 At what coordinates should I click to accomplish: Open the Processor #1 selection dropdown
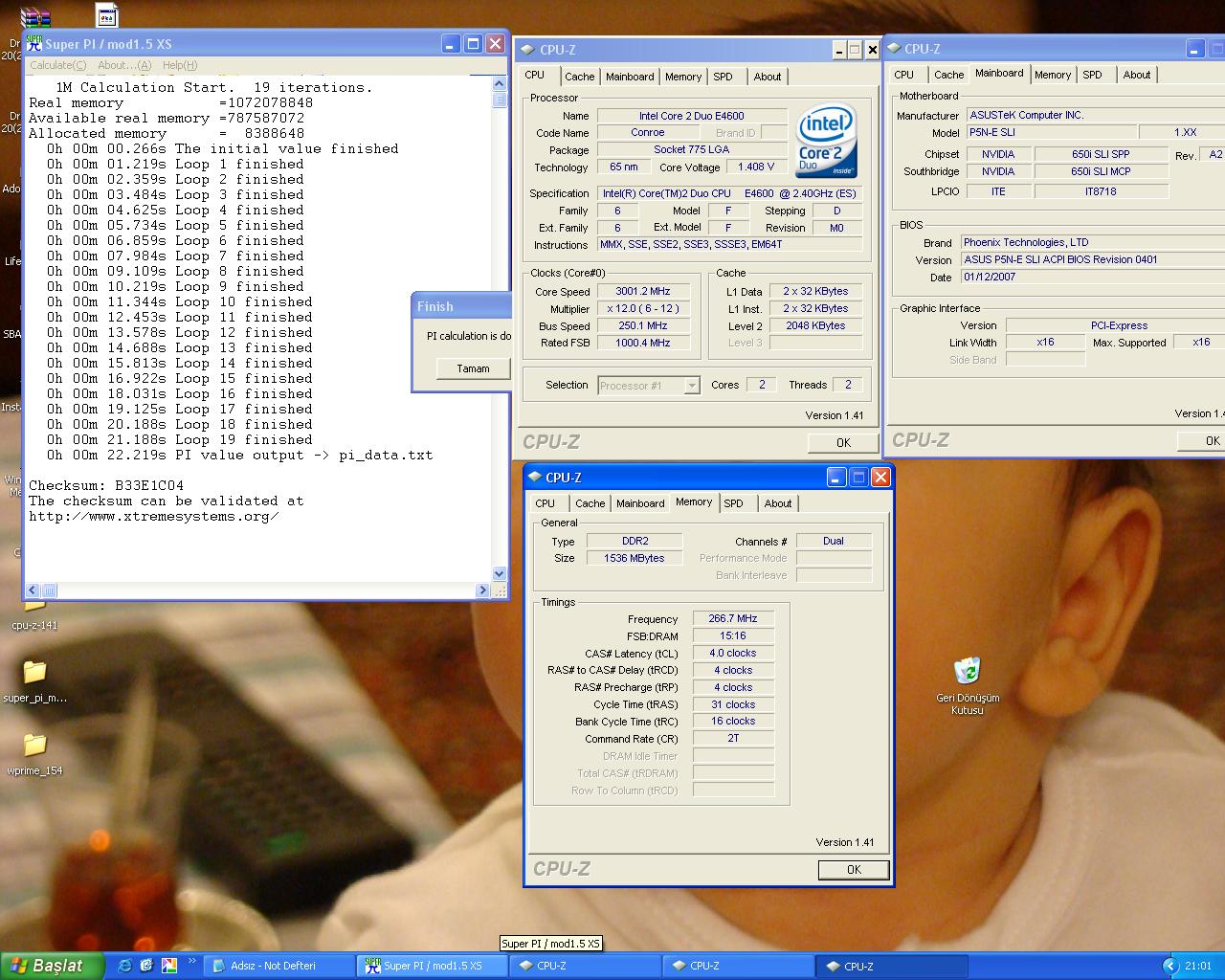pos(649,385)
